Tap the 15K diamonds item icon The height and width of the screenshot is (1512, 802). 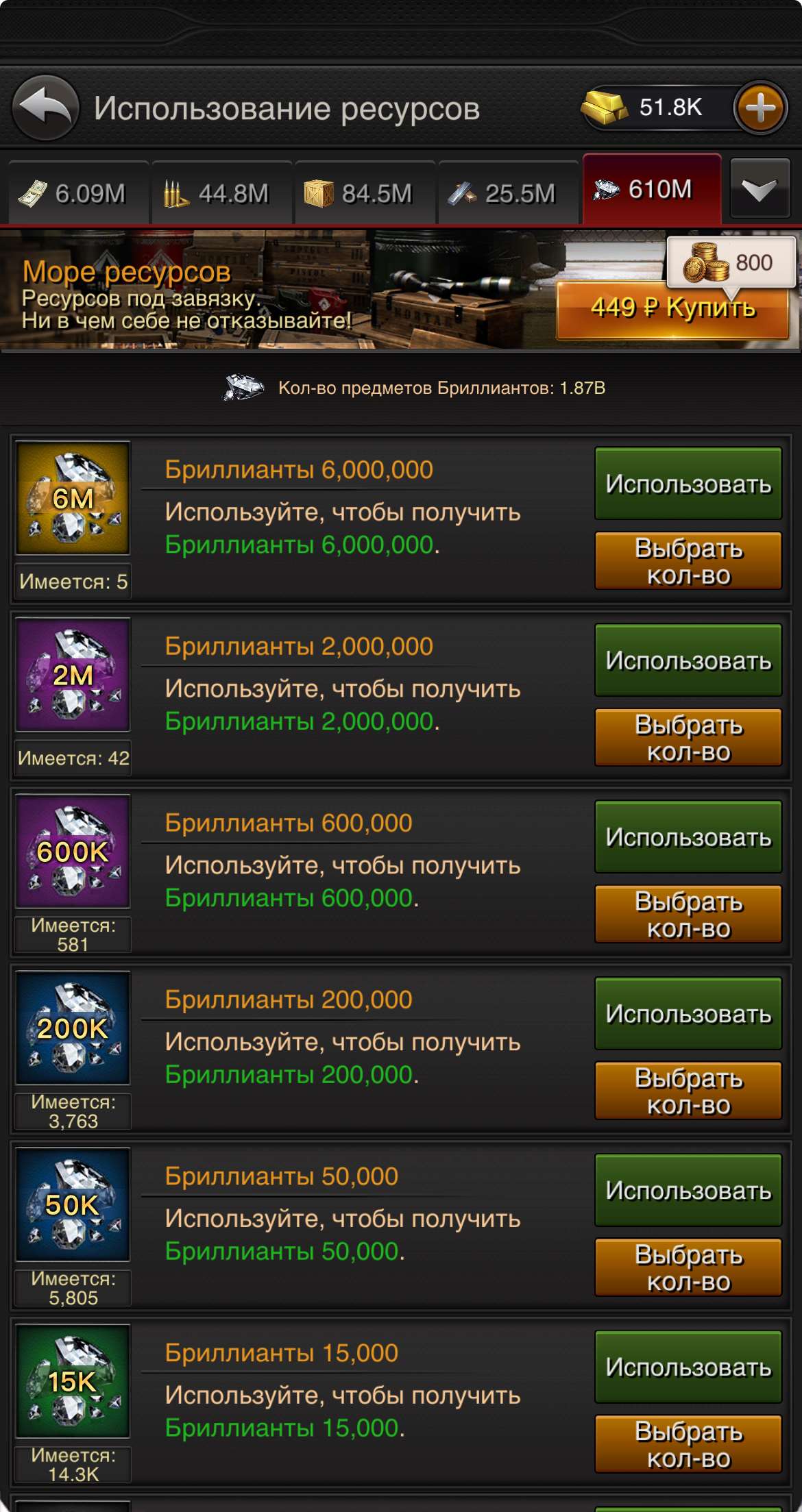[x=73, y=1382]
